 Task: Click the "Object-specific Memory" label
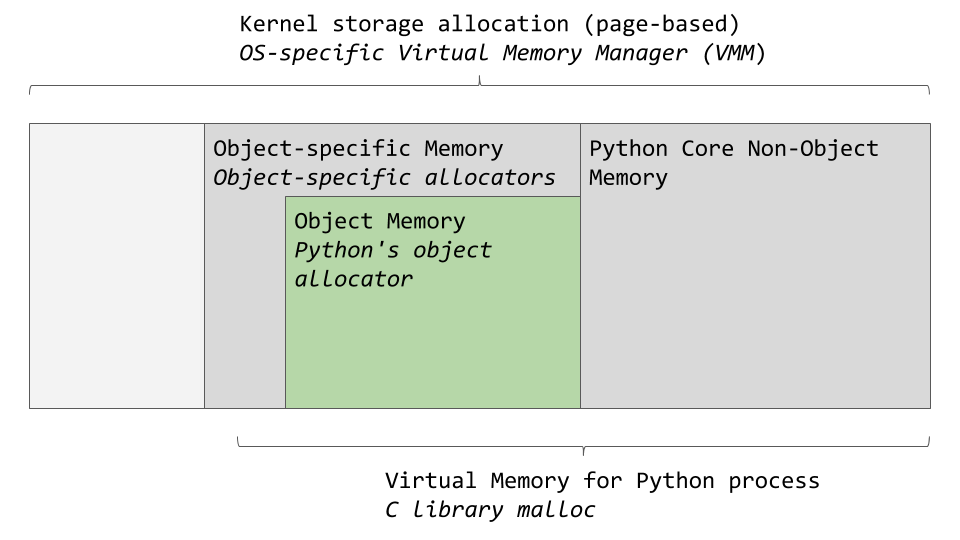click(x=358, y=149)
